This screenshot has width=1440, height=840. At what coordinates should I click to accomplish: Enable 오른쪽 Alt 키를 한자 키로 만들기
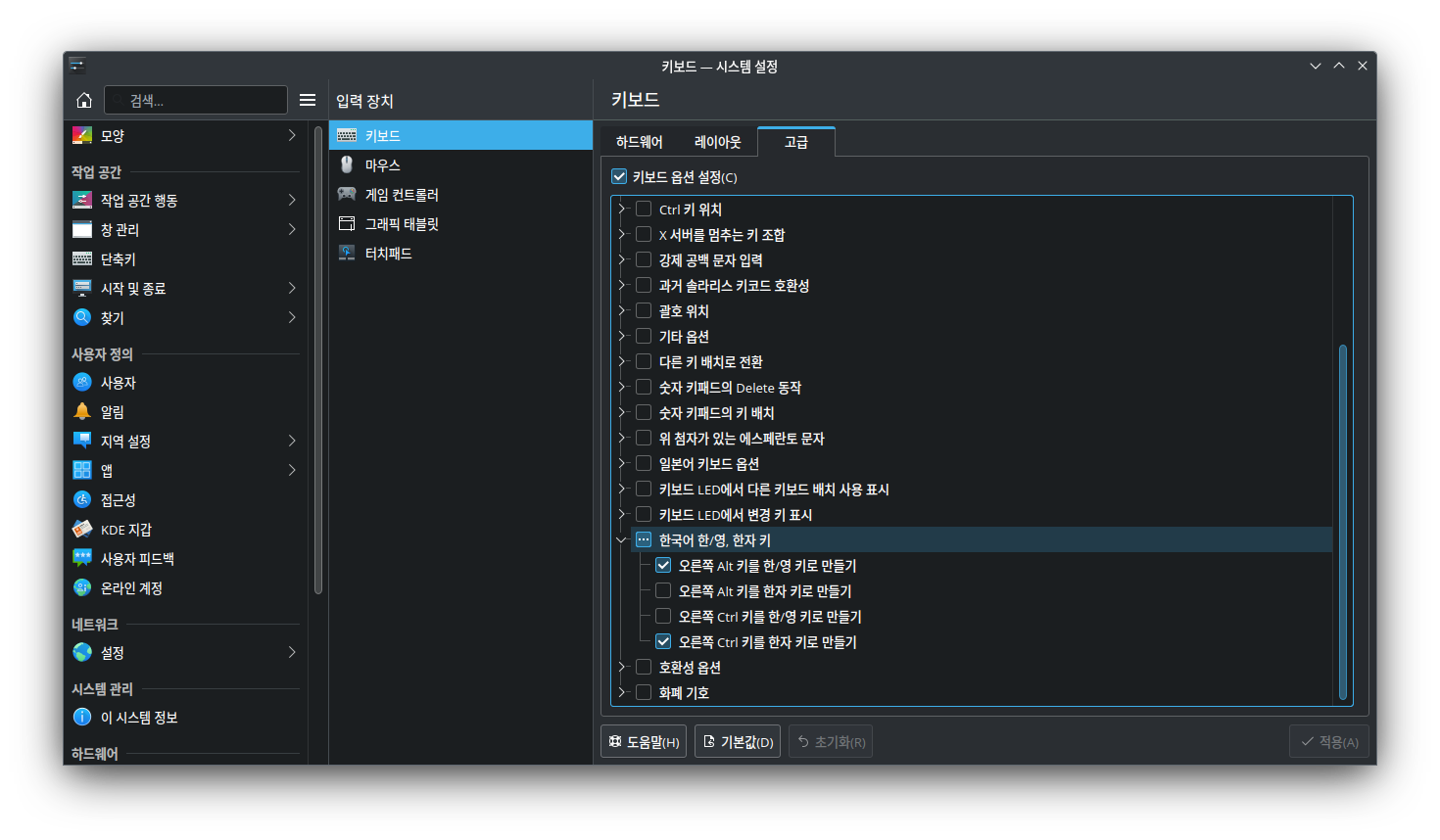click(663, 590)
